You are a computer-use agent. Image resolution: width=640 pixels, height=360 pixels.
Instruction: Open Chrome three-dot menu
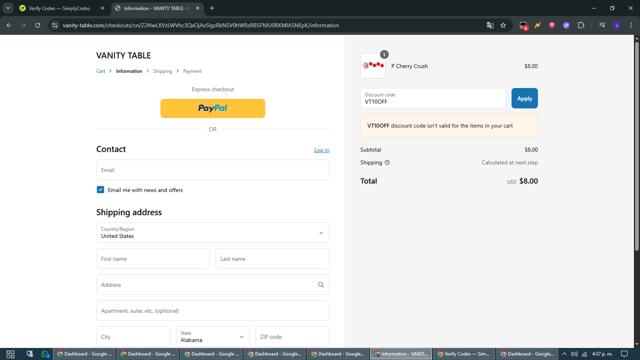(x=631, y=25)
